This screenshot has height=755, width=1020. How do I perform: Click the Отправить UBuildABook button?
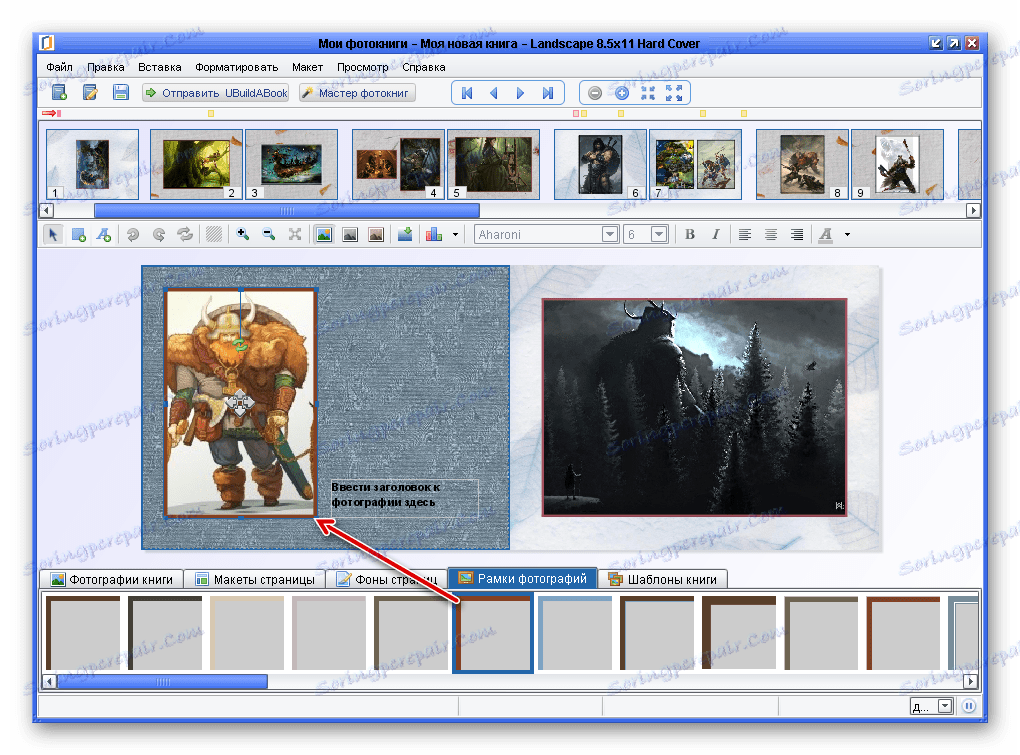(x=216, y=93)
